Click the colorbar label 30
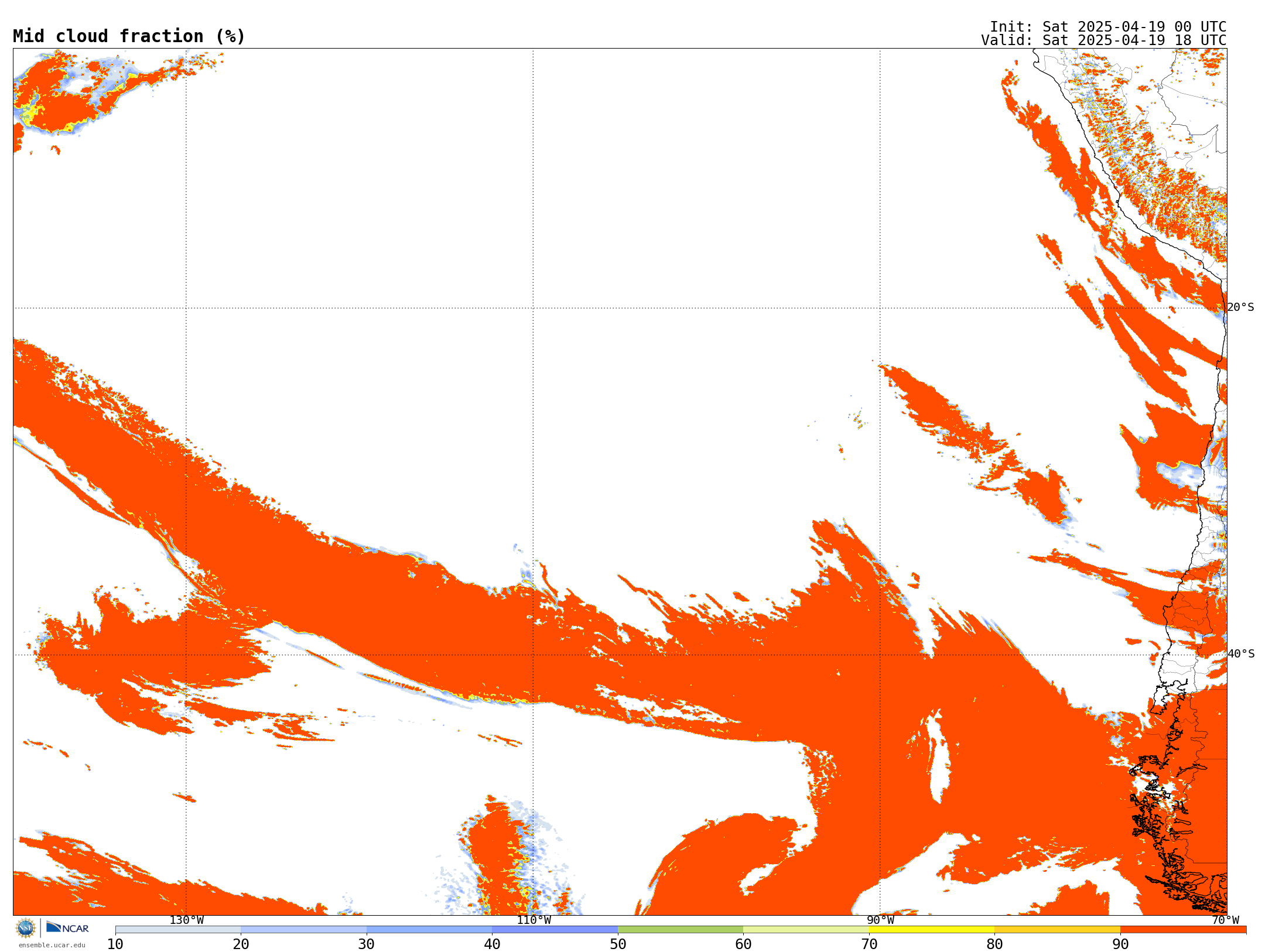The width and height of the screenshot is (1265, 952). [x=367, y=944]
